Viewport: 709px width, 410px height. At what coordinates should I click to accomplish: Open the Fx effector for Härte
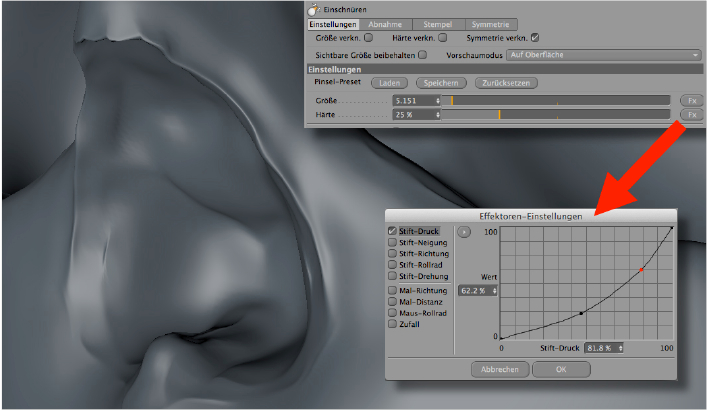pyautogui.click(x=689, y=116)
